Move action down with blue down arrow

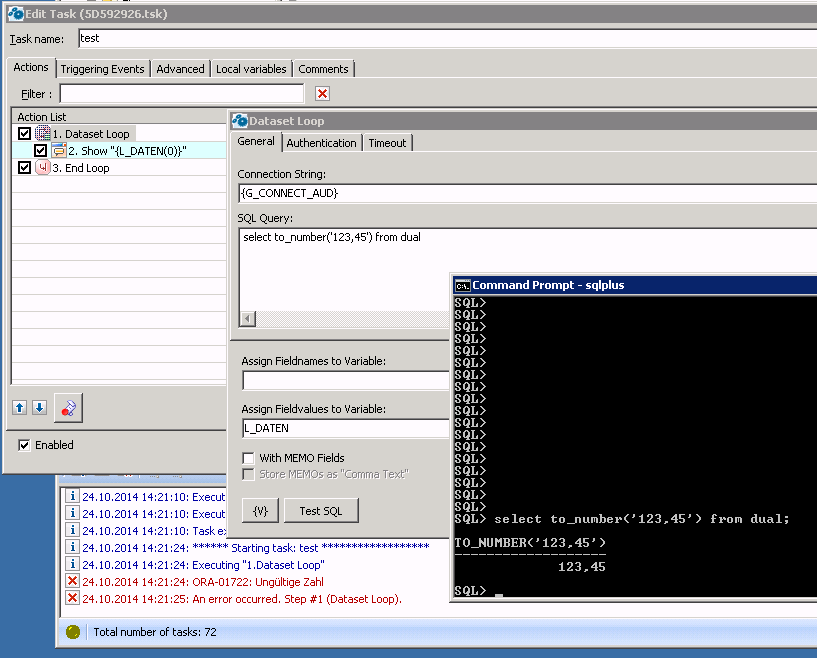(39, 407)
